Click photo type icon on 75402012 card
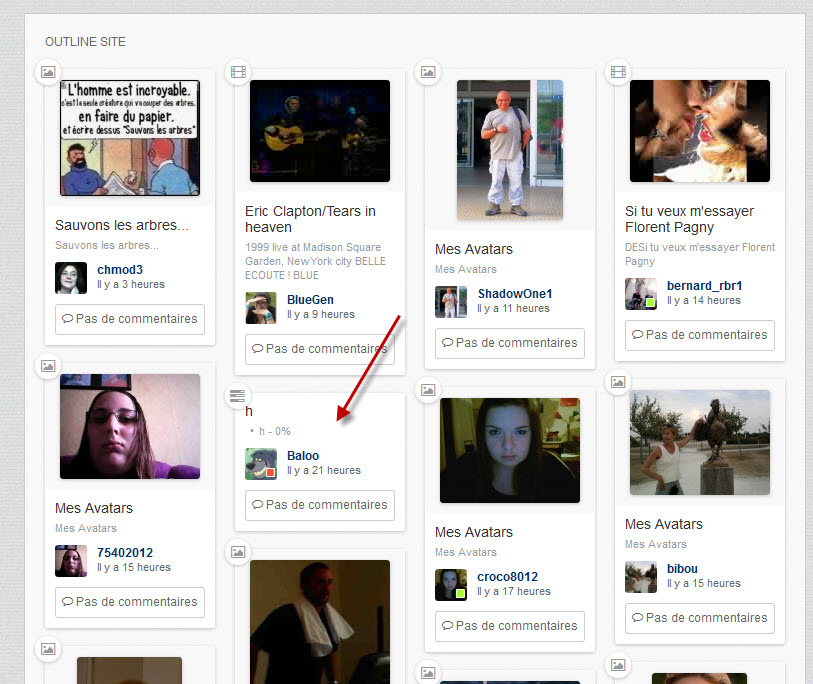 coord(47,366)
